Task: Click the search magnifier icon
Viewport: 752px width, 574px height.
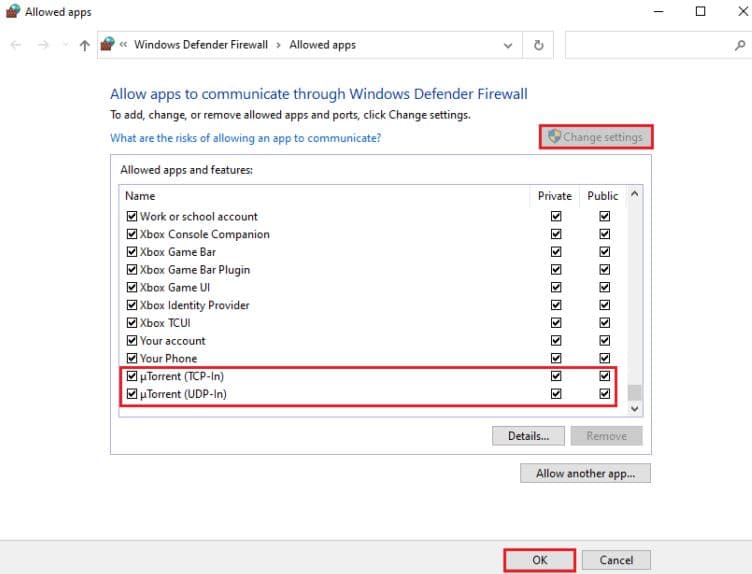Action: [x=739, y=45]
